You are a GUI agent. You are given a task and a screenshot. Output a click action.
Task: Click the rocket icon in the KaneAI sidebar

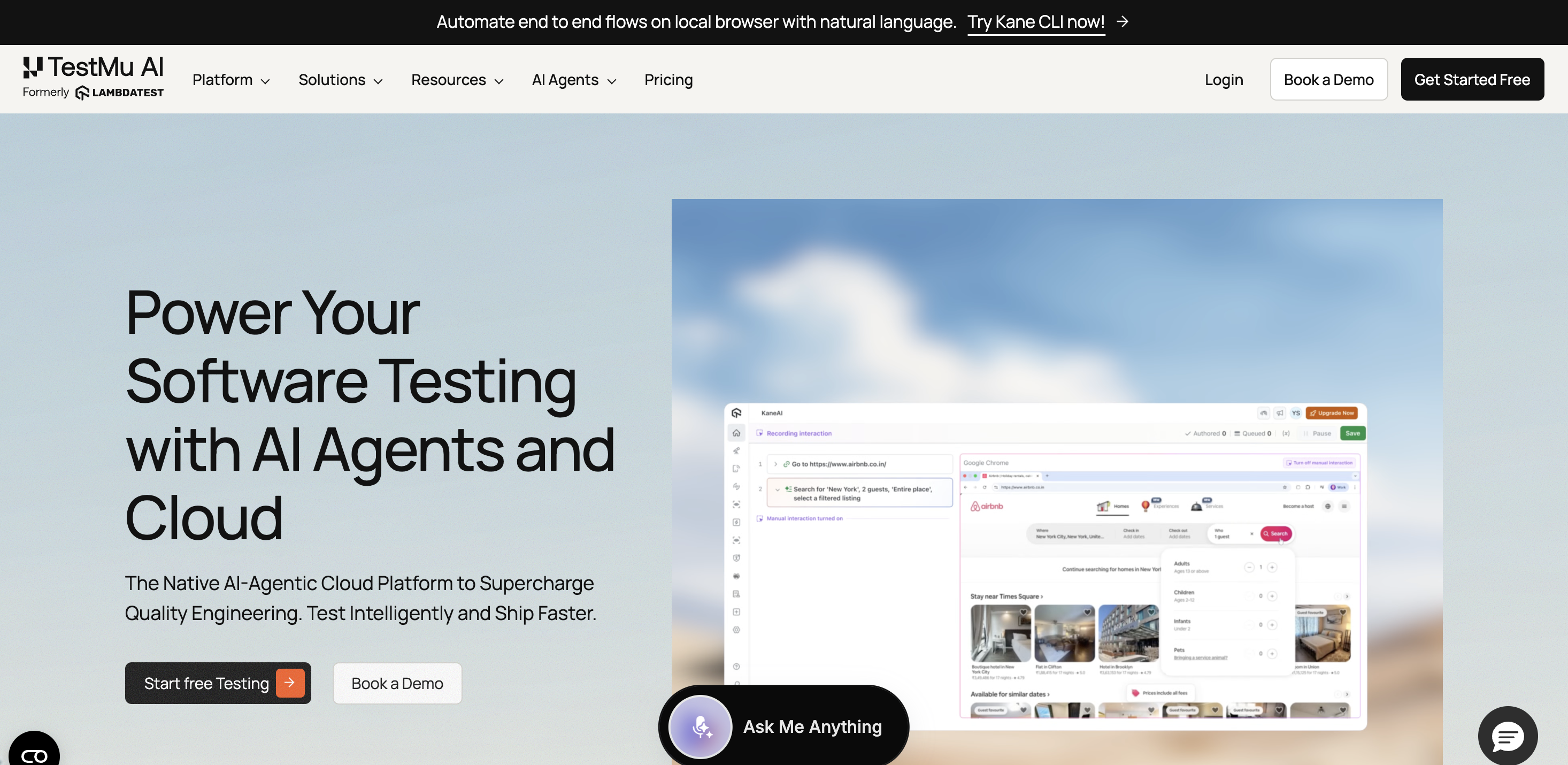point(736,451)
